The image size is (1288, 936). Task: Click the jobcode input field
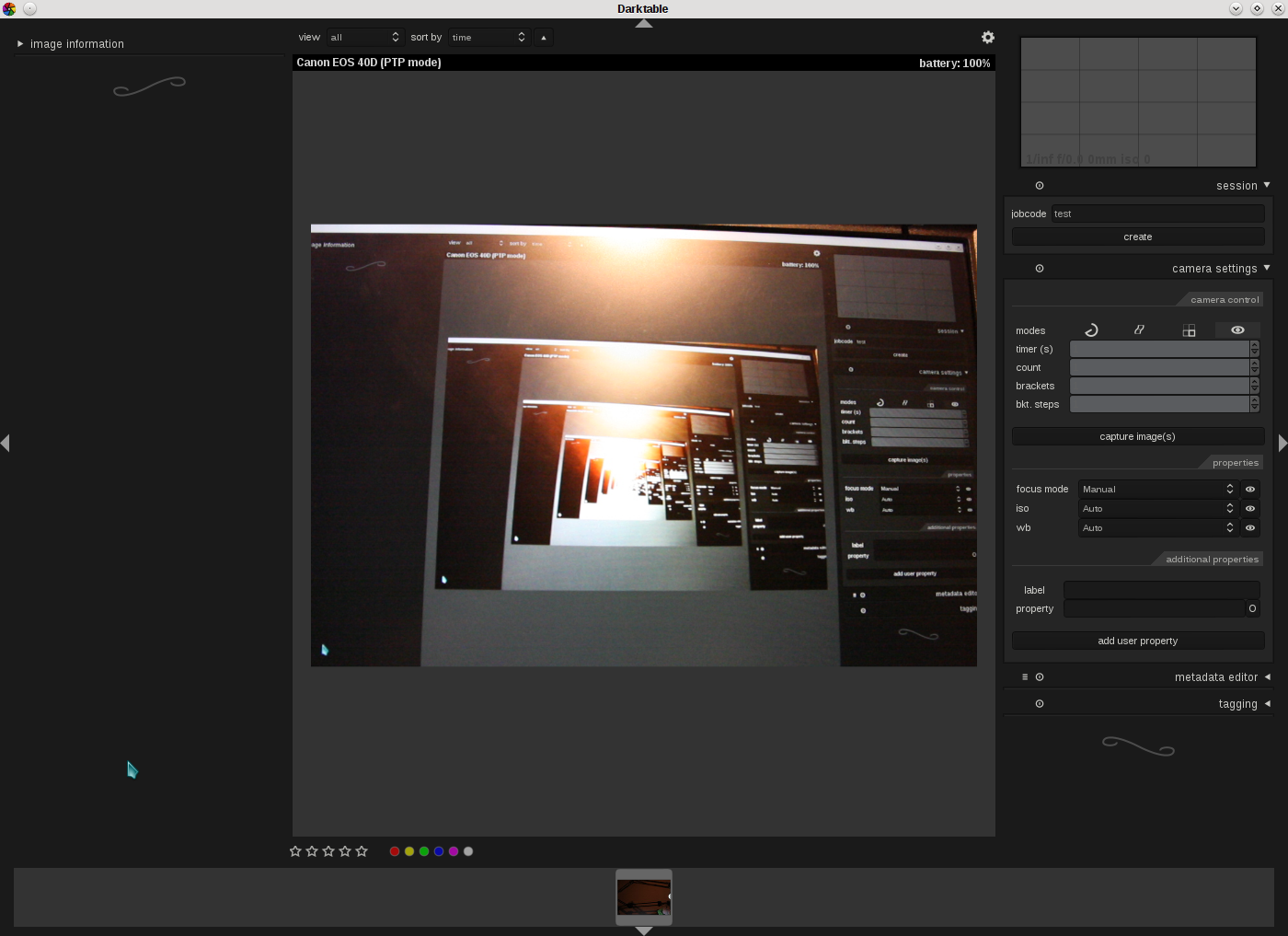click(1157, 214)
